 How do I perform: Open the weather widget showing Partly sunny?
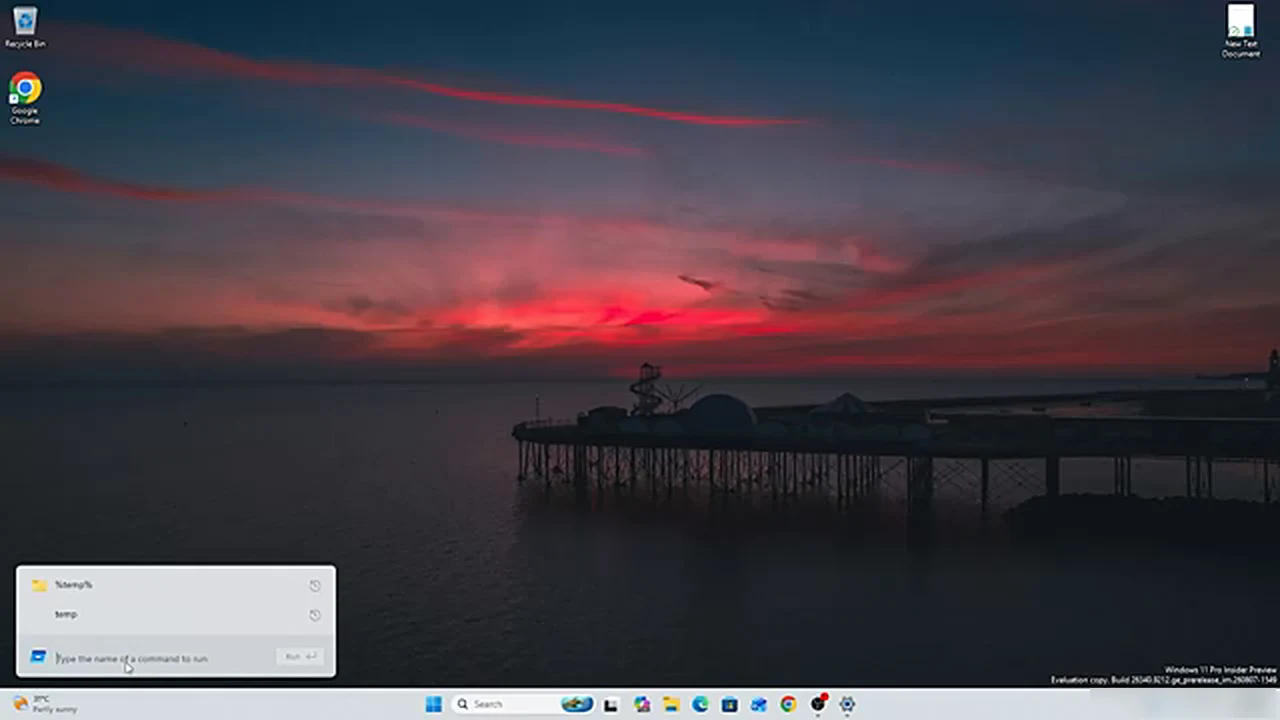tap(45, 704)
